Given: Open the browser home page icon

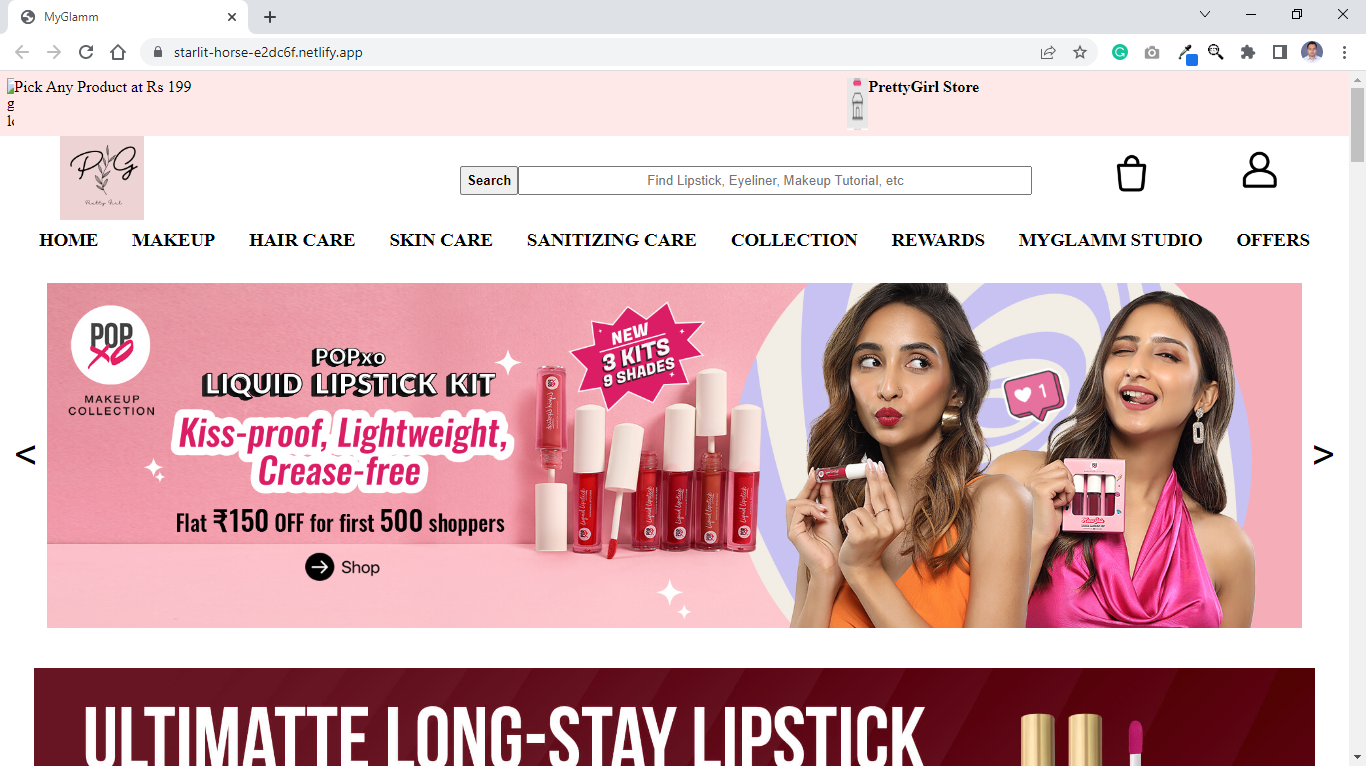Looking at the screenshot, I should point(118,52).
